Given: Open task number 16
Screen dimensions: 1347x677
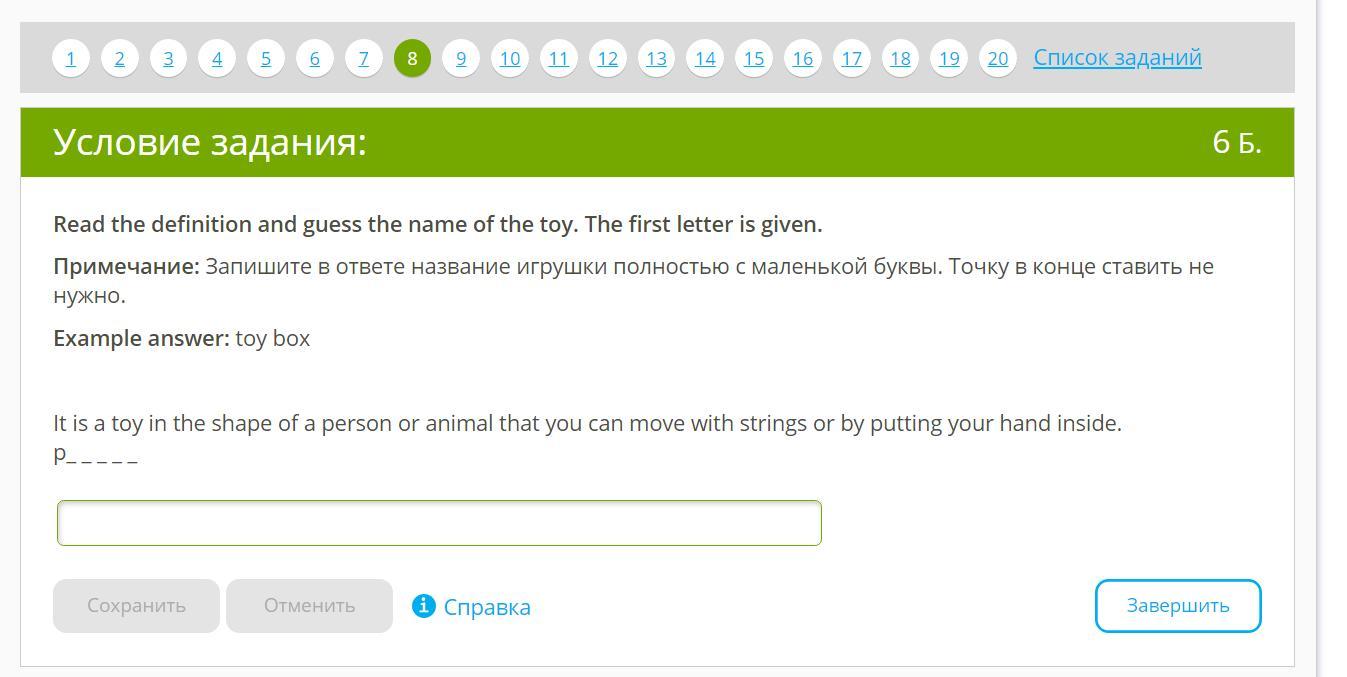Looking at the screenshot, I should 803,58.
